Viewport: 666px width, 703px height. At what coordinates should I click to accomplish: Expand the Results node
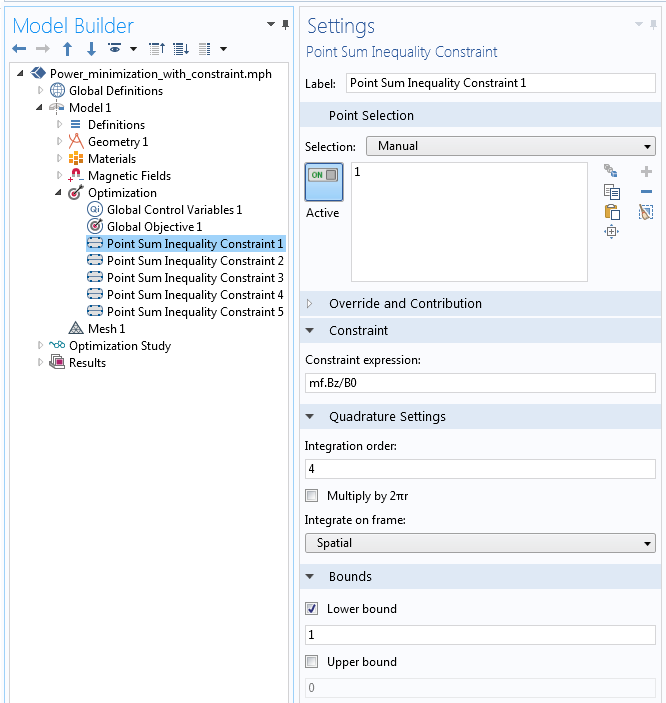pyautogui.click(x=40, y=362)
